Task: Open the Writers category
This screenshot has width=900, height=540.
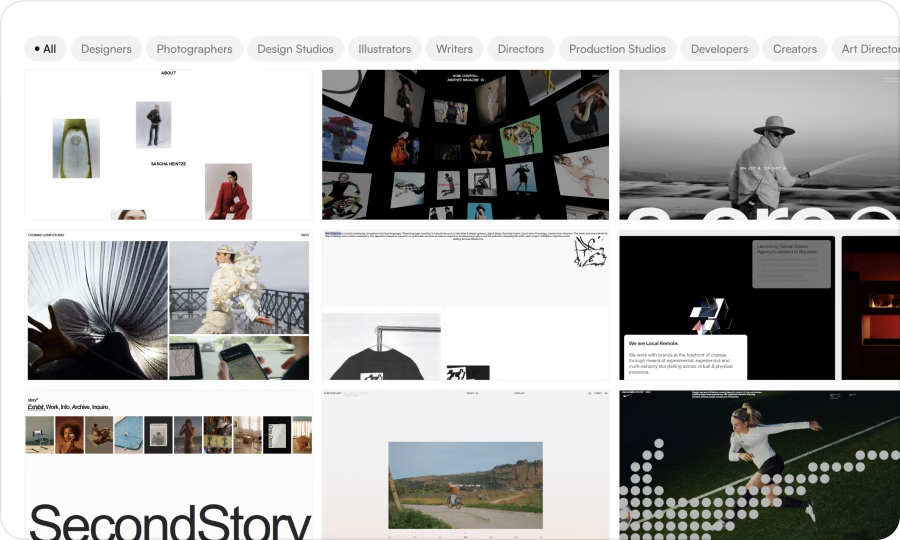Action: pyautogui.click(x=454, y=49)
